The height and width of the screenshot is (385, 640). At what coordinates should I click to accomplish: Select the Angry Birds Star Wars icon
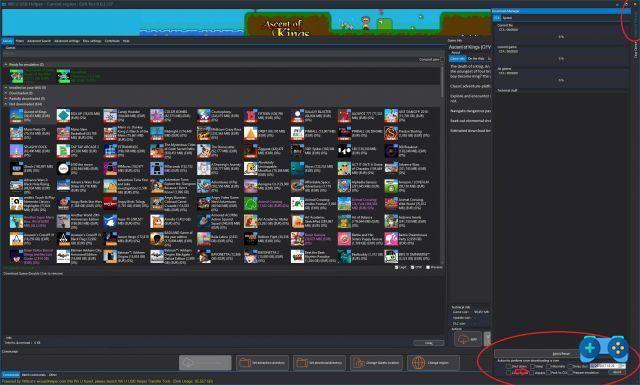(x=63, y=203)
